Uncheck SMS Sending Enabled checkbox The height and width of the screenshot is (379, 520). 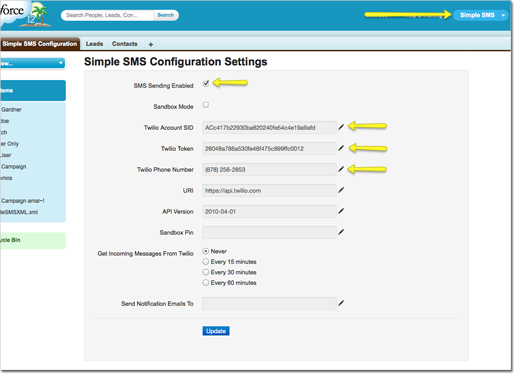pos(206,83)
